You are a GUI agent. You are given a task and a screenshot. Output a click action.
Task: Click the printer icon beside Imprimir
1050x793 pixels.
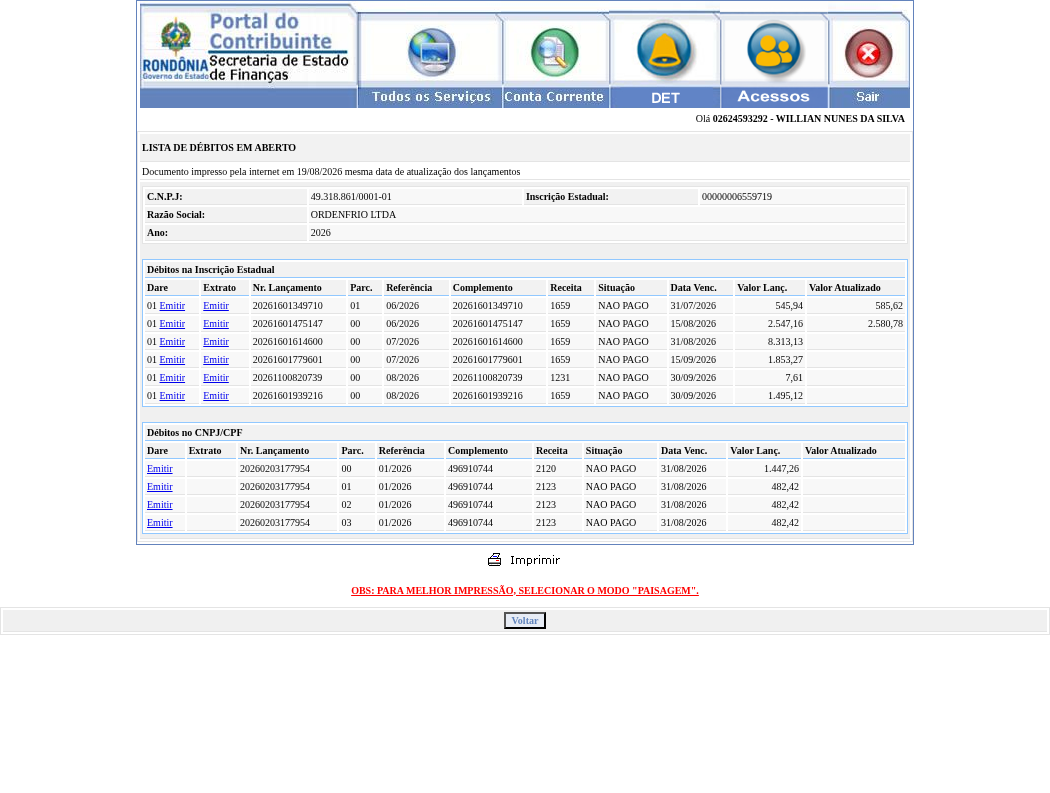pos(495,560)
